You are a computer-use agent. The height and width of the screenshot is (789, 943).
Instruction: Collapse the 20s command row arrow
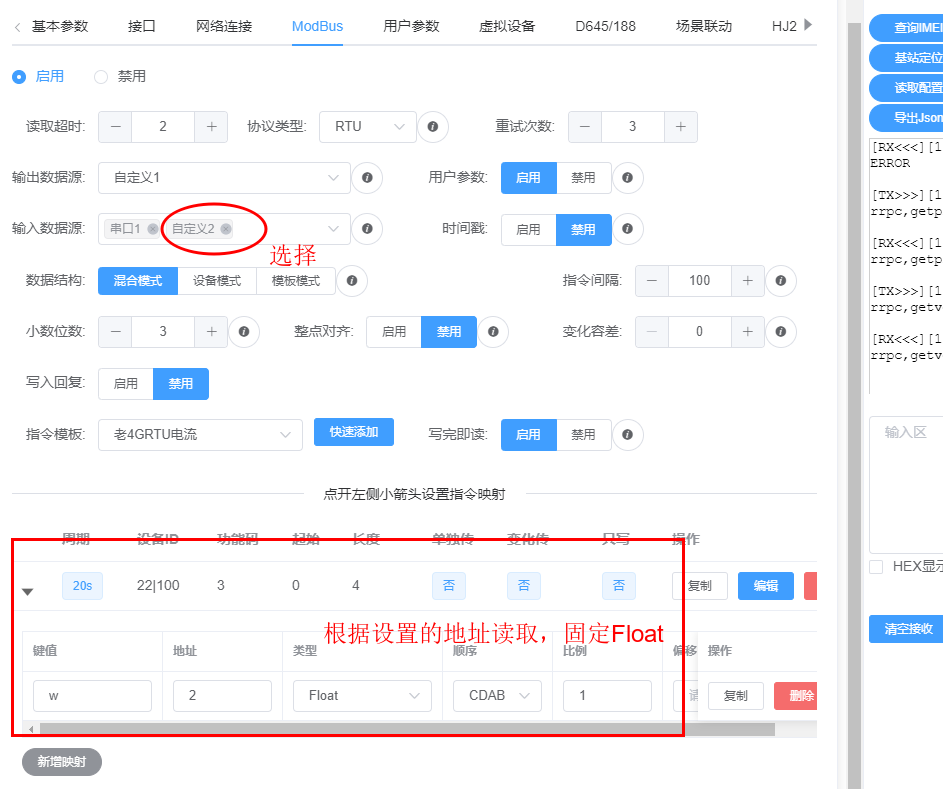[28, 591]
